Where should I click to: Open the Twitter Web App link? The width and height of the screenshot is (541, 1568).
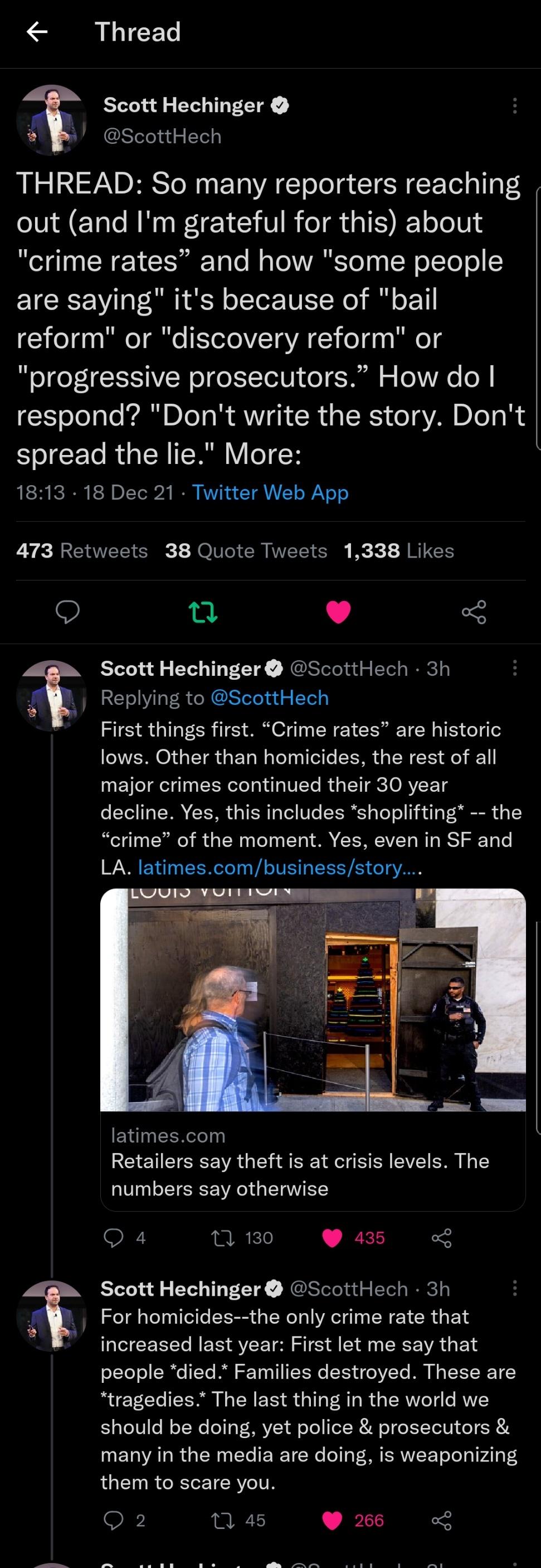pos(271,492)
